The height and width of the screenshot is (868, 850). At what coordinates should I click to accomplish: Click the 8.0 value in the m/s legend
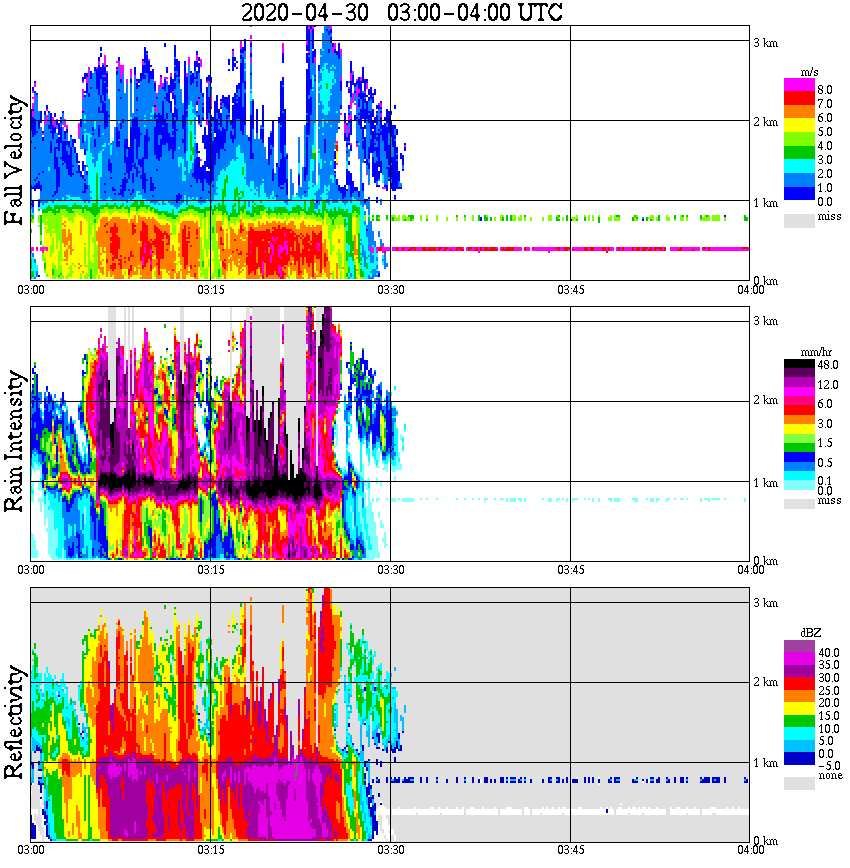(x=825, y=90)
